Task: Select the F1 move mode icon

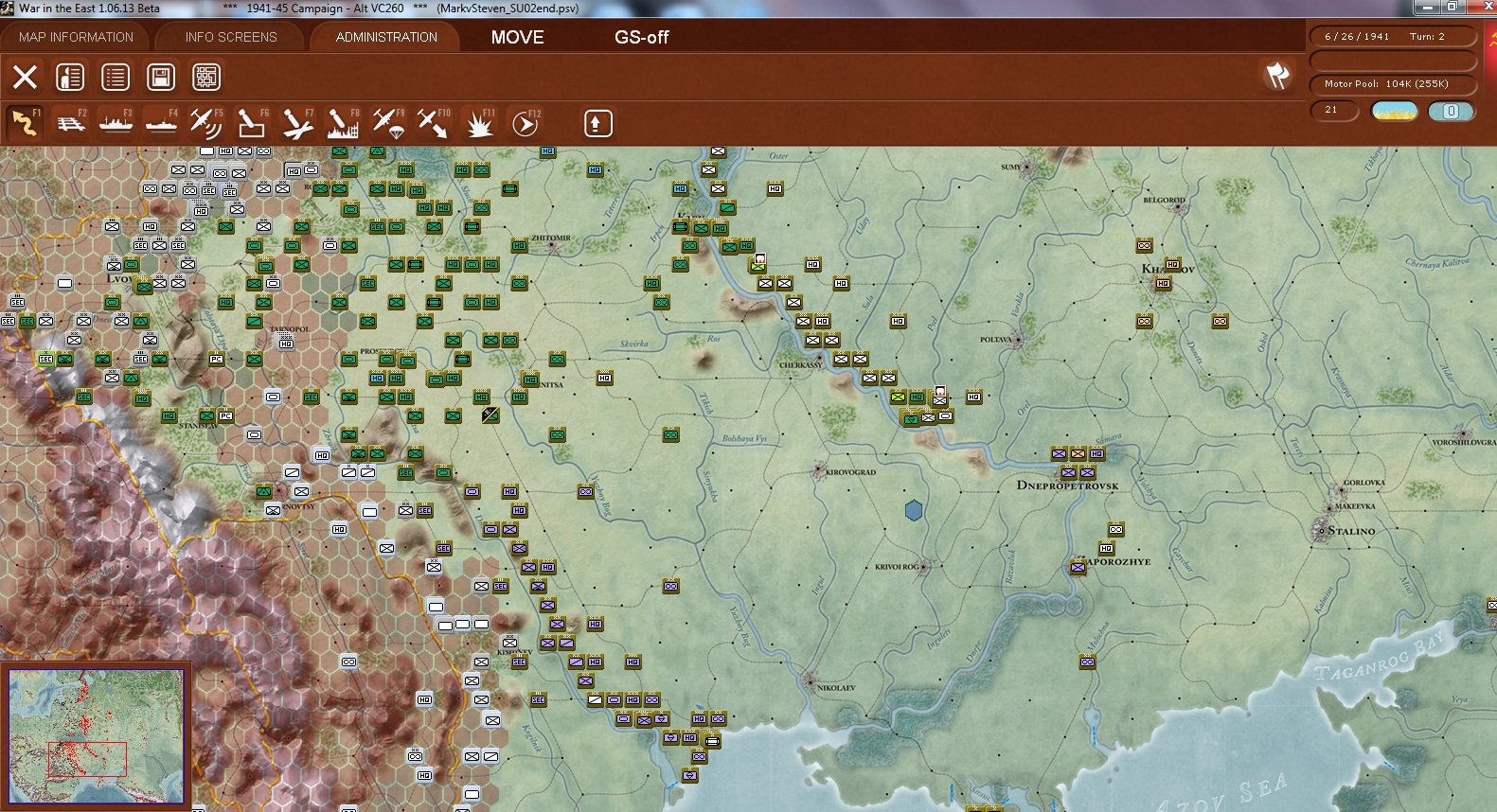Action: (x=25, y=123)
